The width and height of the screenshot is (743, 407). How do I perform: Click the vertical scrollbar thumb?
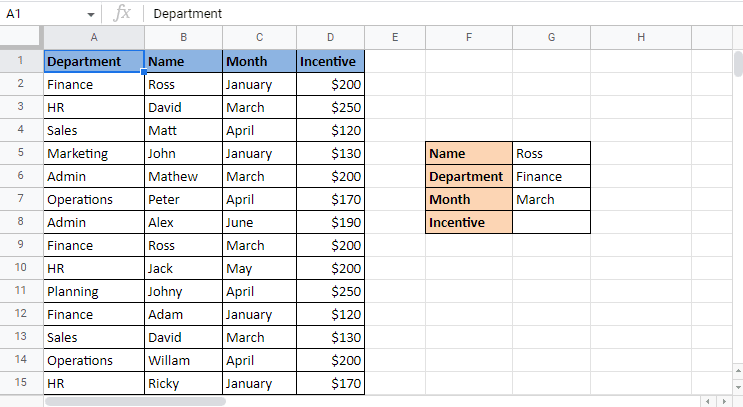coord(737,64)
